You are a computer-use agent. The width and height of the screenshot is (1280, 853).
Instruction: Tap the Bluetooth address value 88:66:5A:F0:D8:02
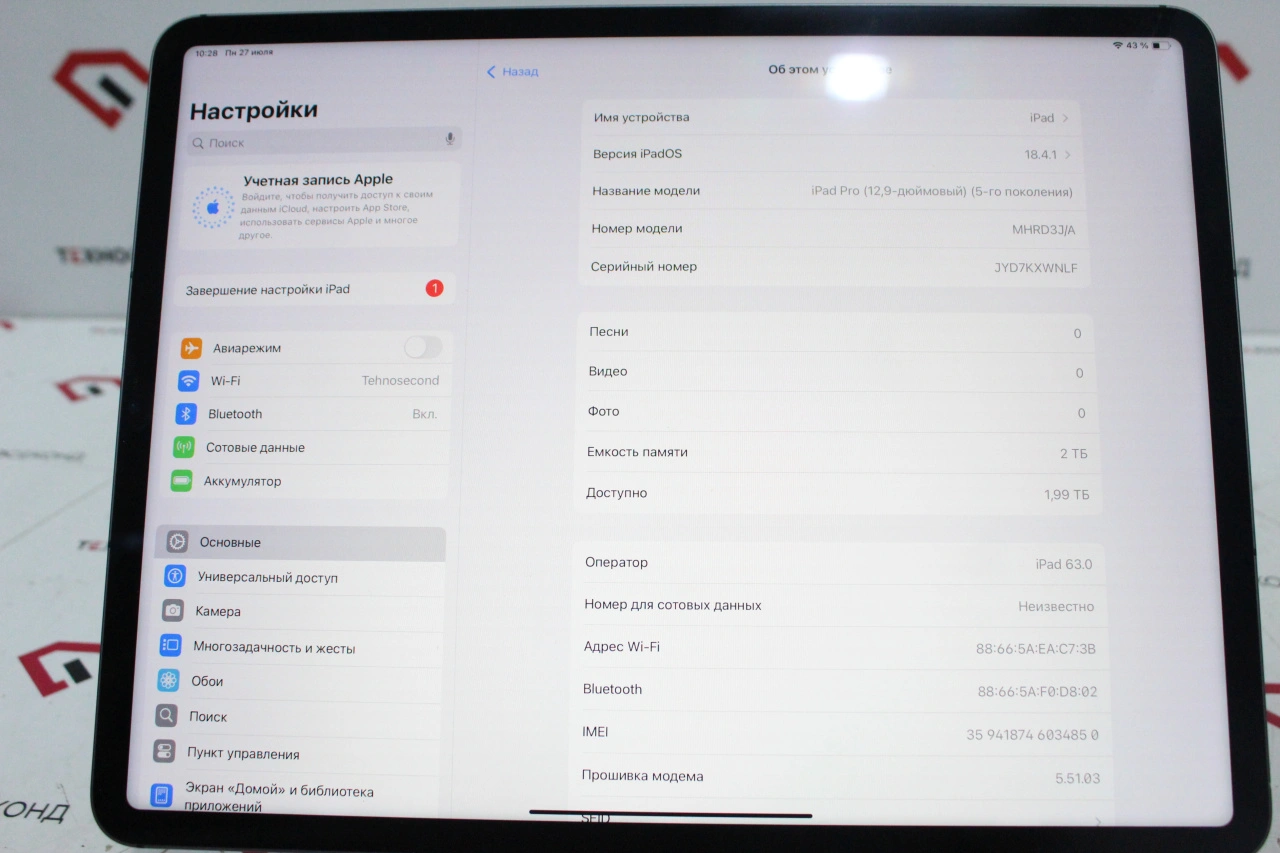pyautogui.click(x=1038, y=691)
